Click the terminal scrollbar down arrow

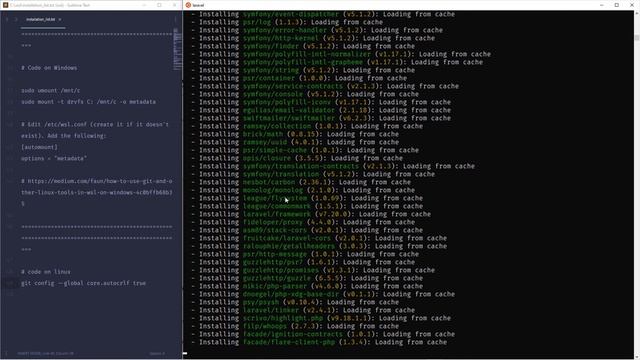[x=637, y=356]
